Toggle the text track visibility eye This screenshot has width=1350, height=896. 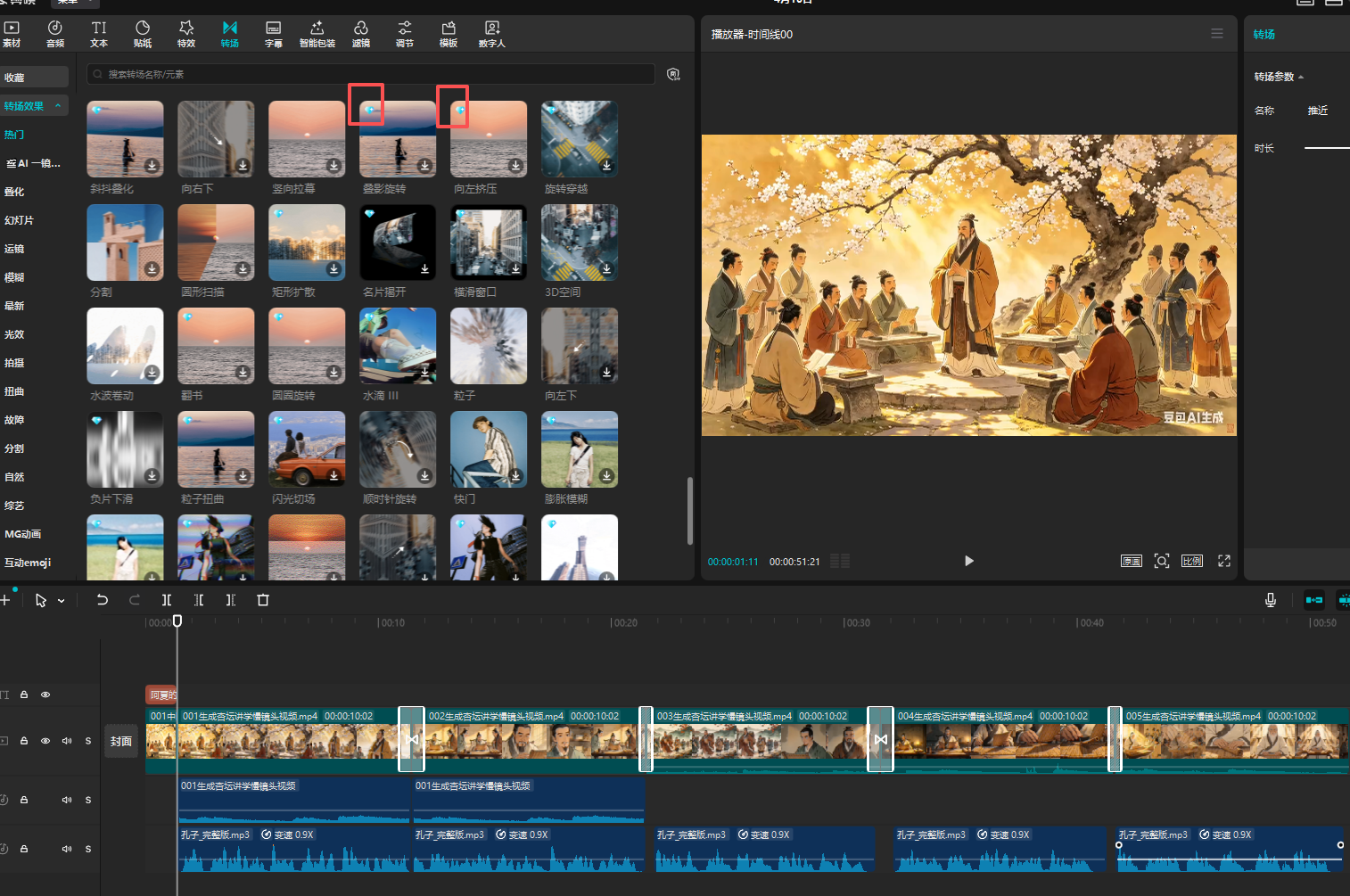point(45,695)
